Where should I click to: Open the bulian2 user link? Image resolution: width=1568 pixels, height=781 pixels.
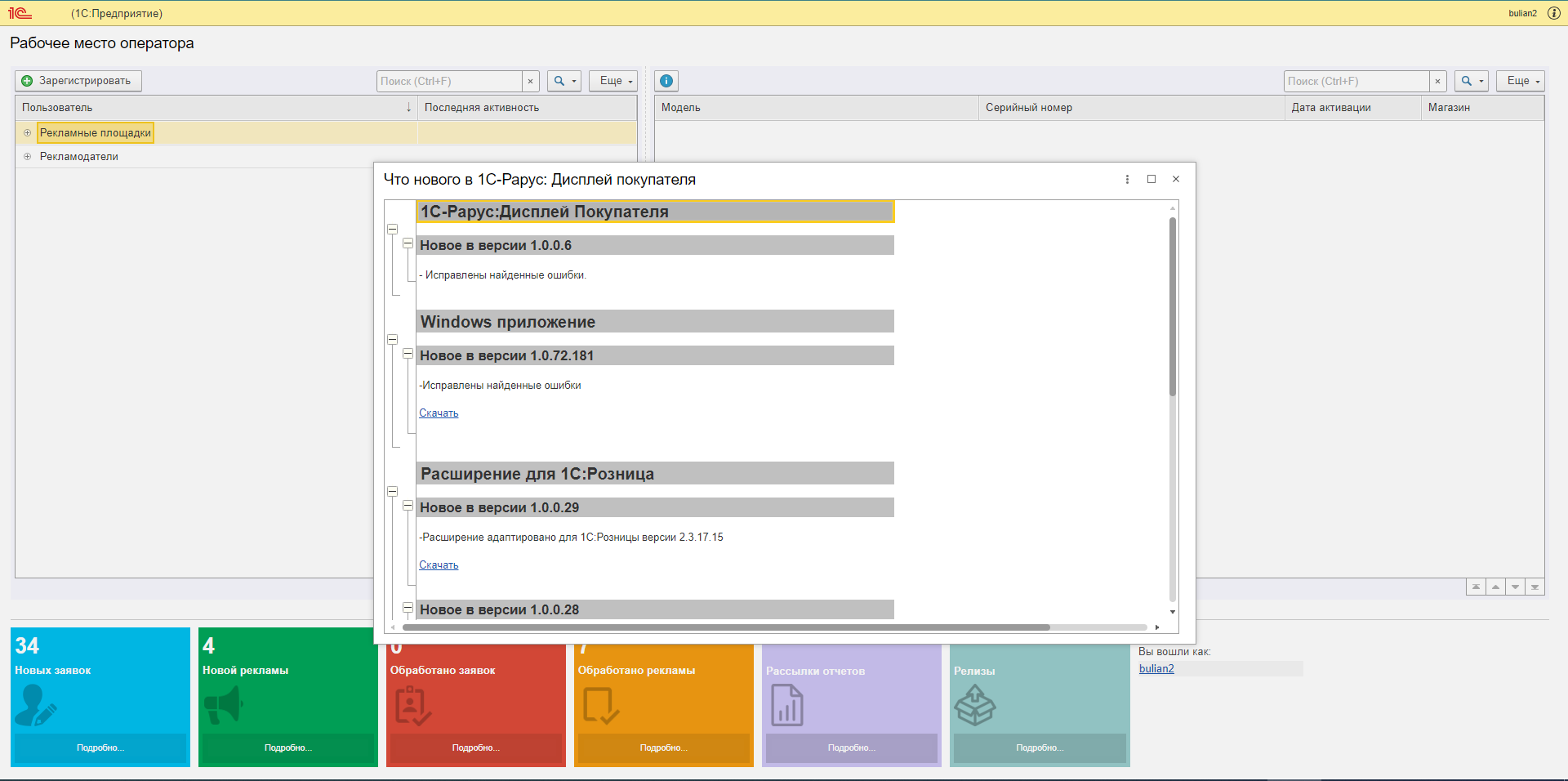(x=1156, y=668)
